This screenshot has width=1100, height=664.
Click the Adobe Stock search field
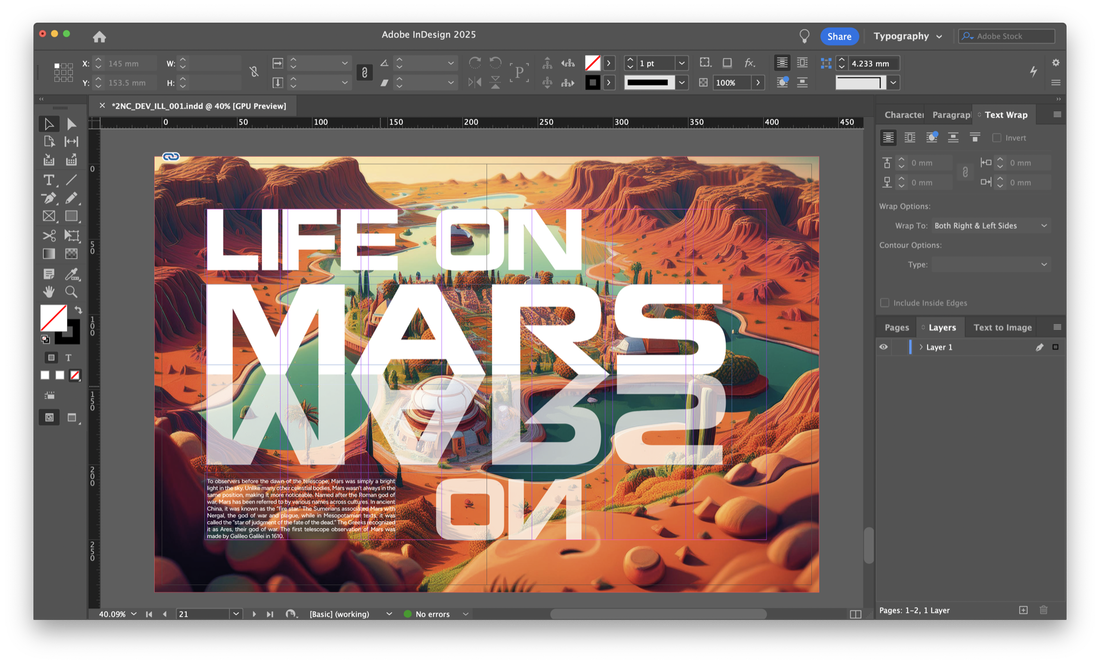point(1007,36)
